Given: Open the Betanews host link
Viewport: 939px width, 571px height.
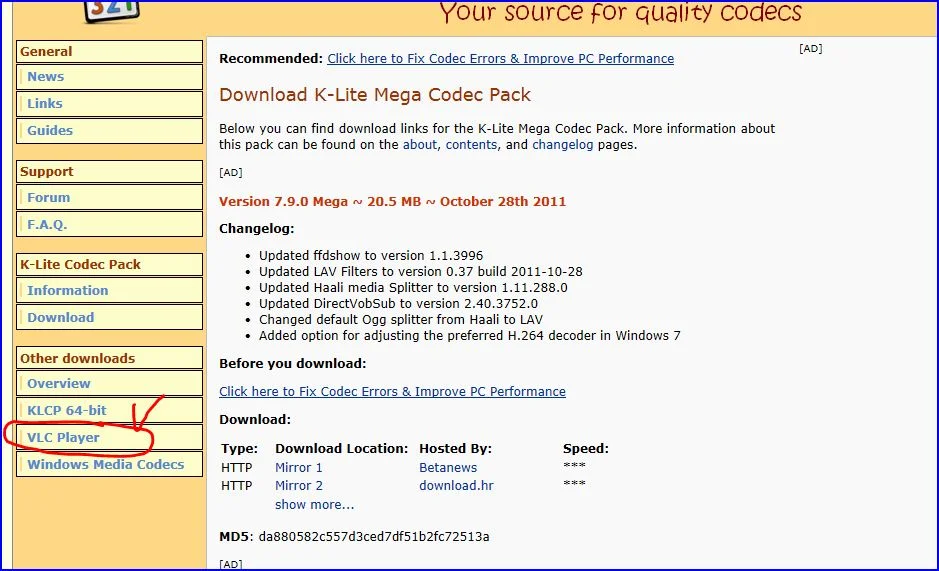Looking at the screenshot, I should pyautogui.click(x=448, y=467).
